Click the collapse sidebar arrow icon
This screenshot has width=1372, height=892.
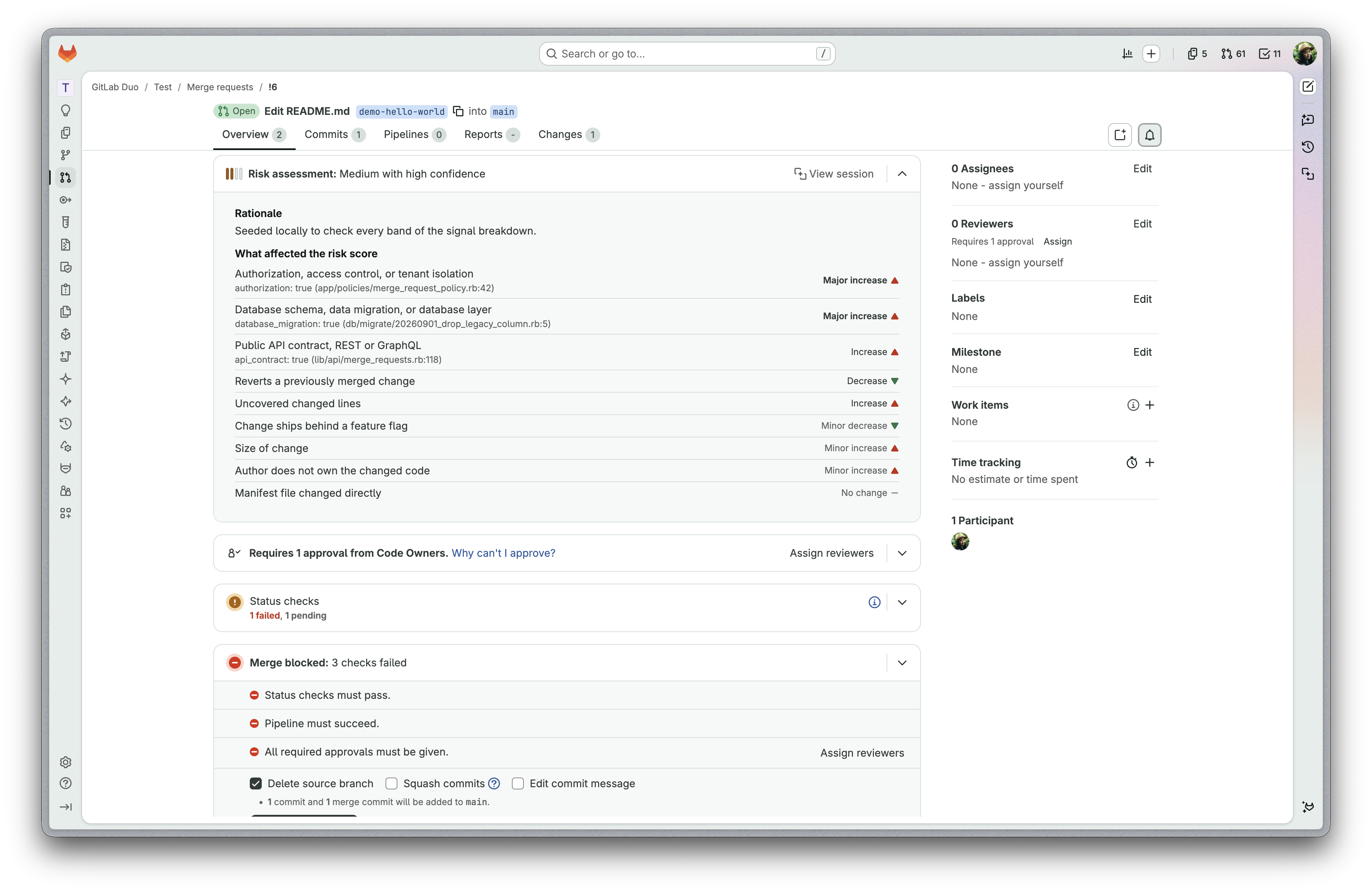(x=66, y=807)
